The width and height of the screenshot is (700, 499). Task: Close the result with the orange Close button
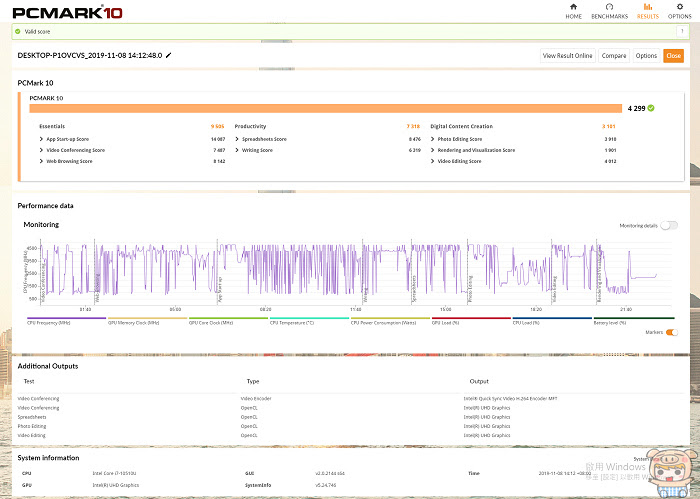point(673,56)
